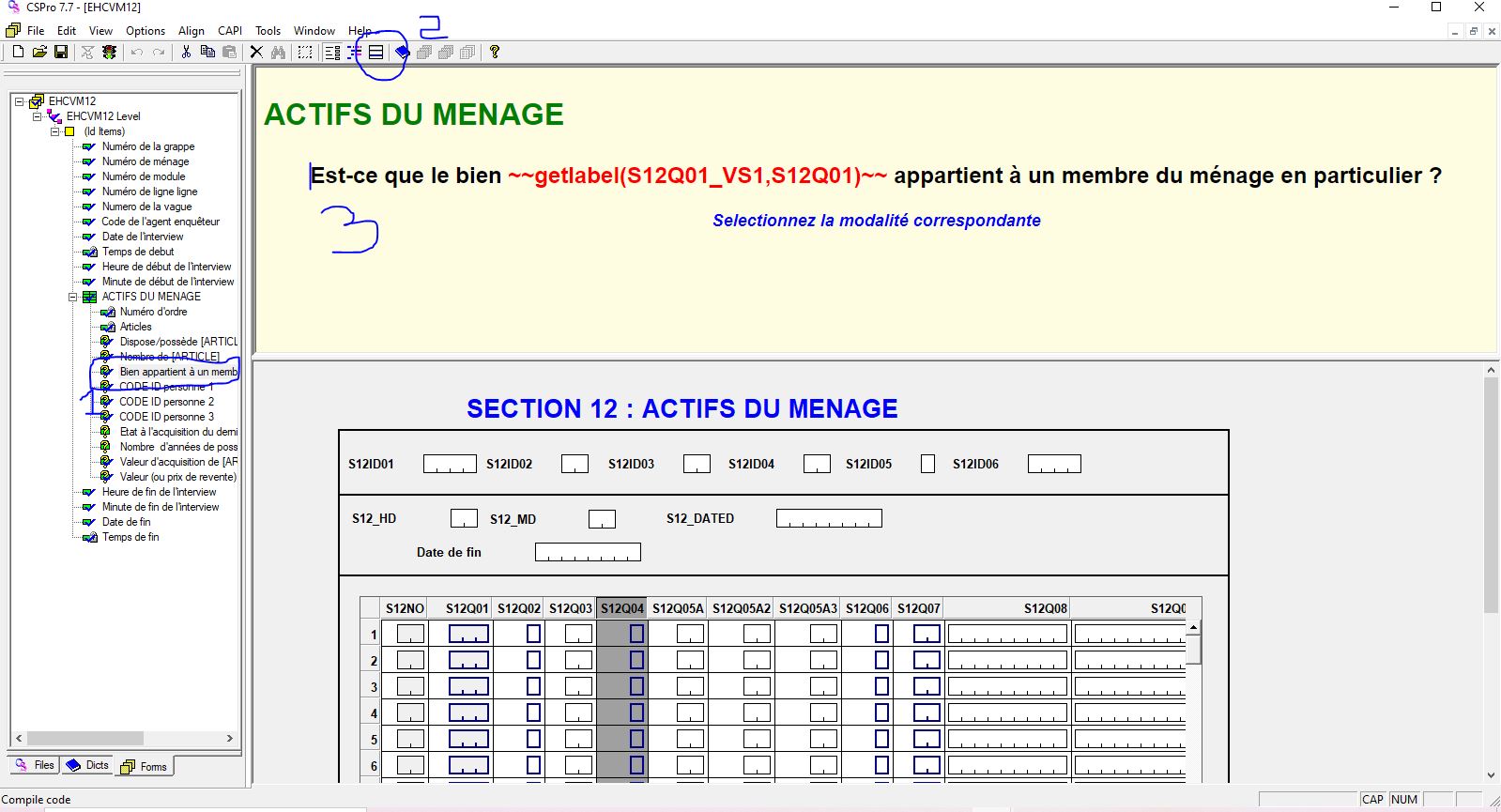Click the dashed box select-items icon

click(305, 53)
